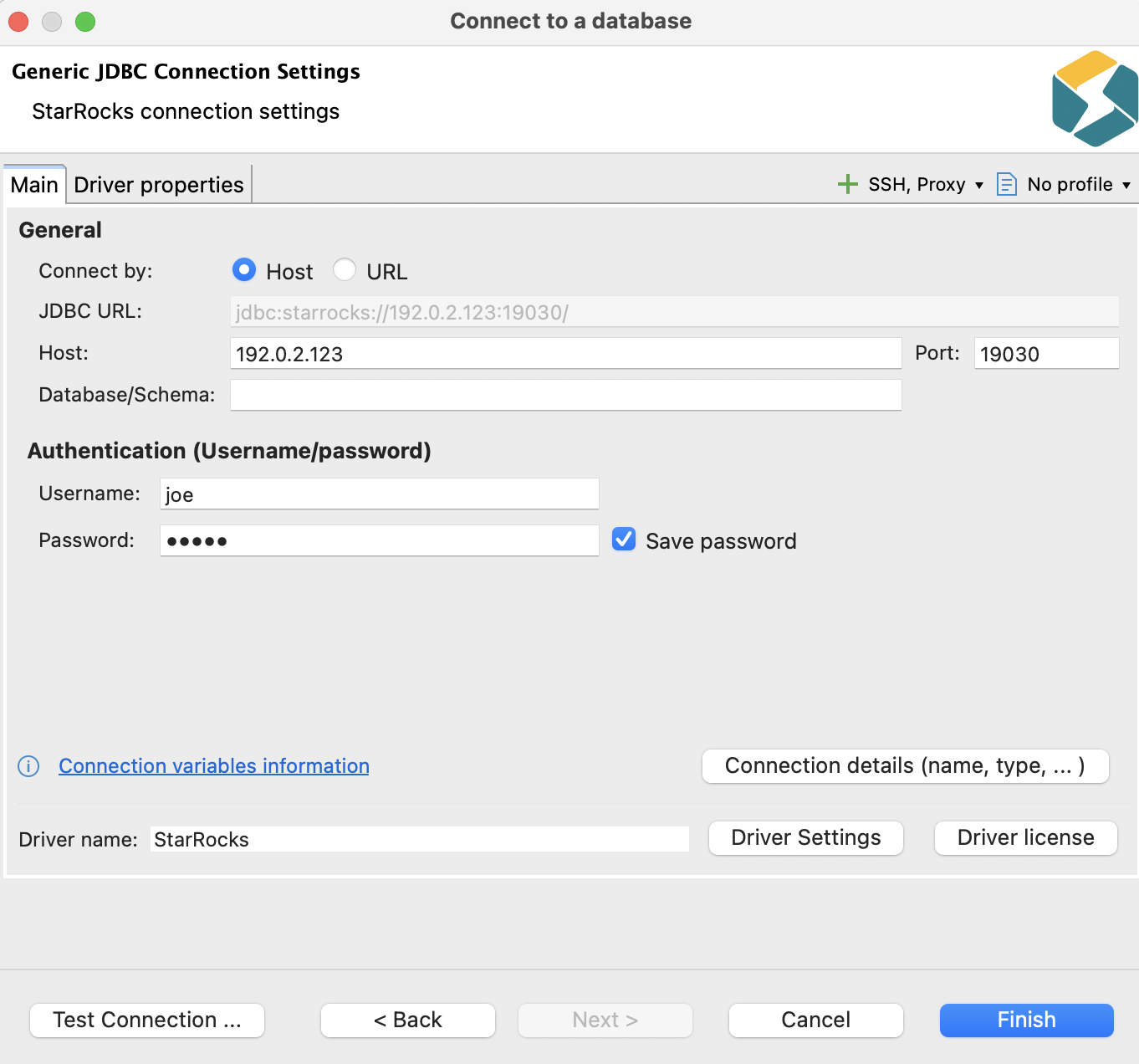Select the Host radio button
The width and height of the screenshot is (1139, 1064).
pyautogui.click(x=244, y=269)
